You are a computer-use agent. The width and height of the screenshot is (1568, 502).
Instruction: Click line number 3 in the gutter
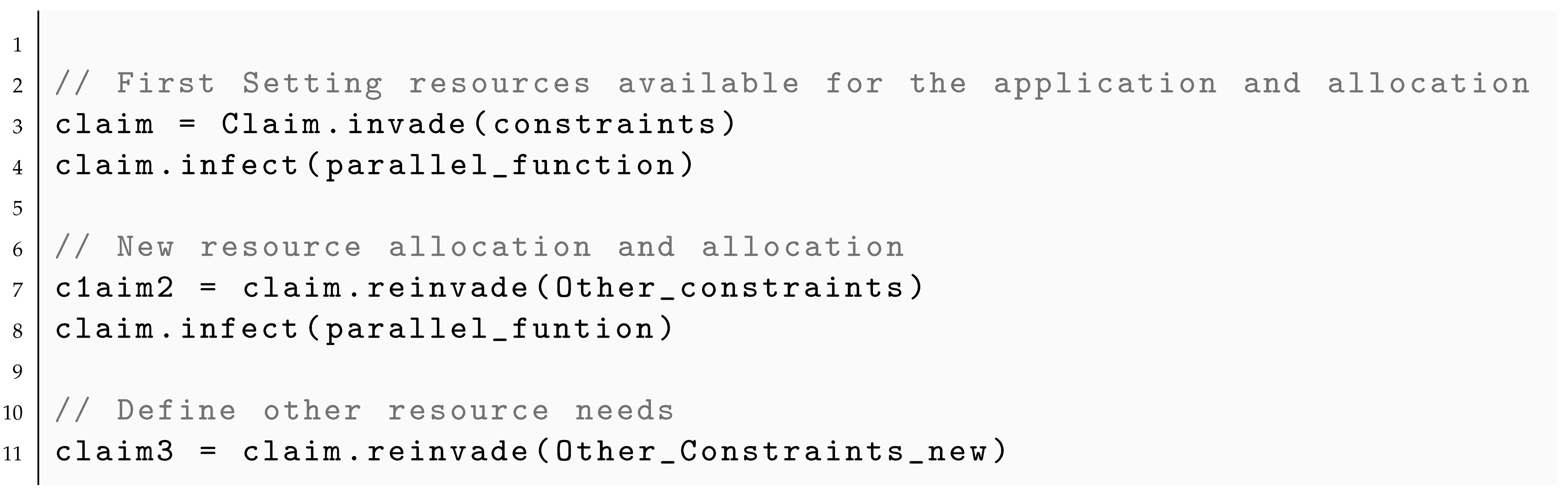[x=16, y=126]
